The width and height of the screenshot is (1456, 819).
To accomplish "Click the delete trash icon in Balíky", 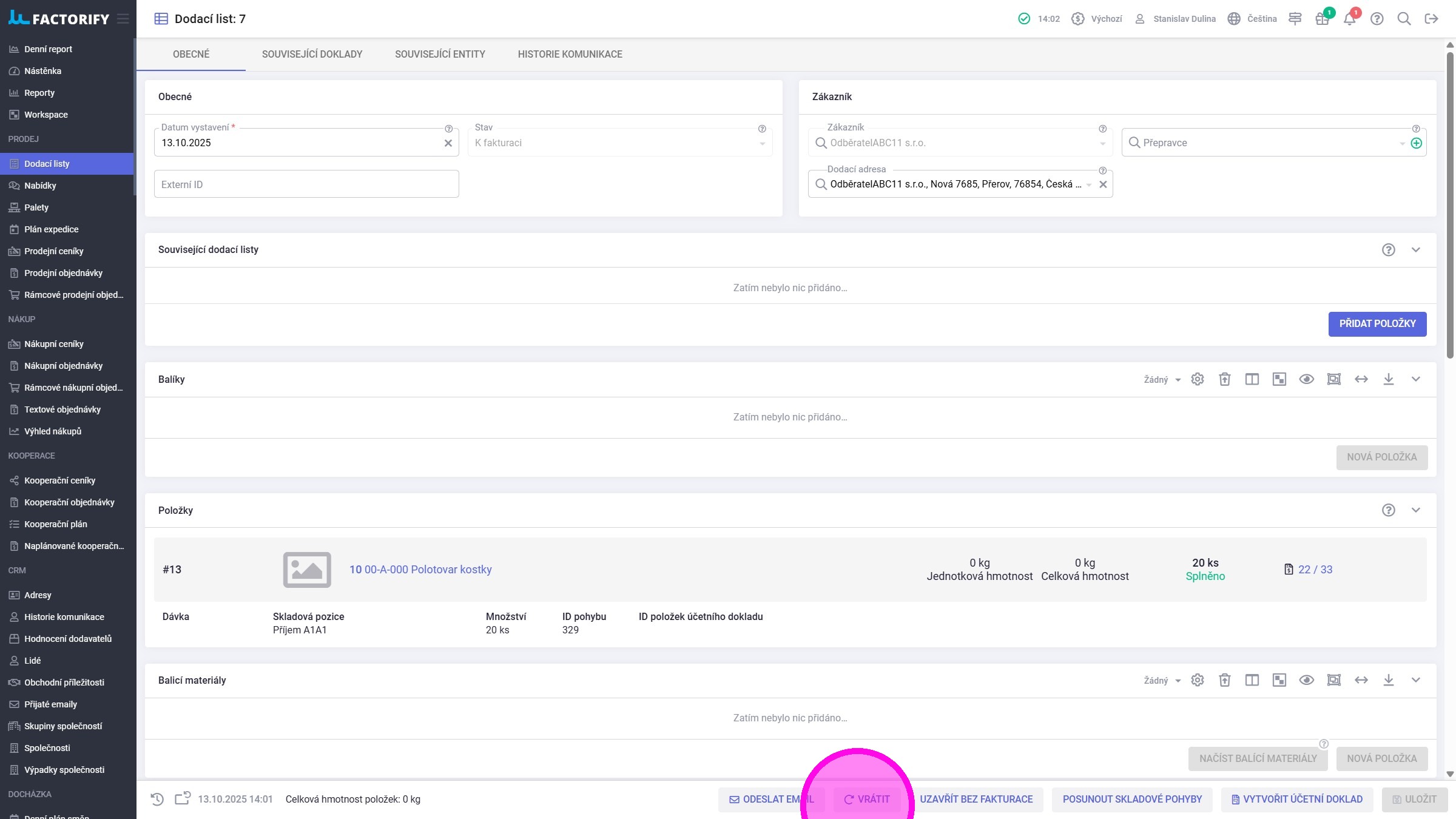I will pyautogui.click(x=1224, y=379).
